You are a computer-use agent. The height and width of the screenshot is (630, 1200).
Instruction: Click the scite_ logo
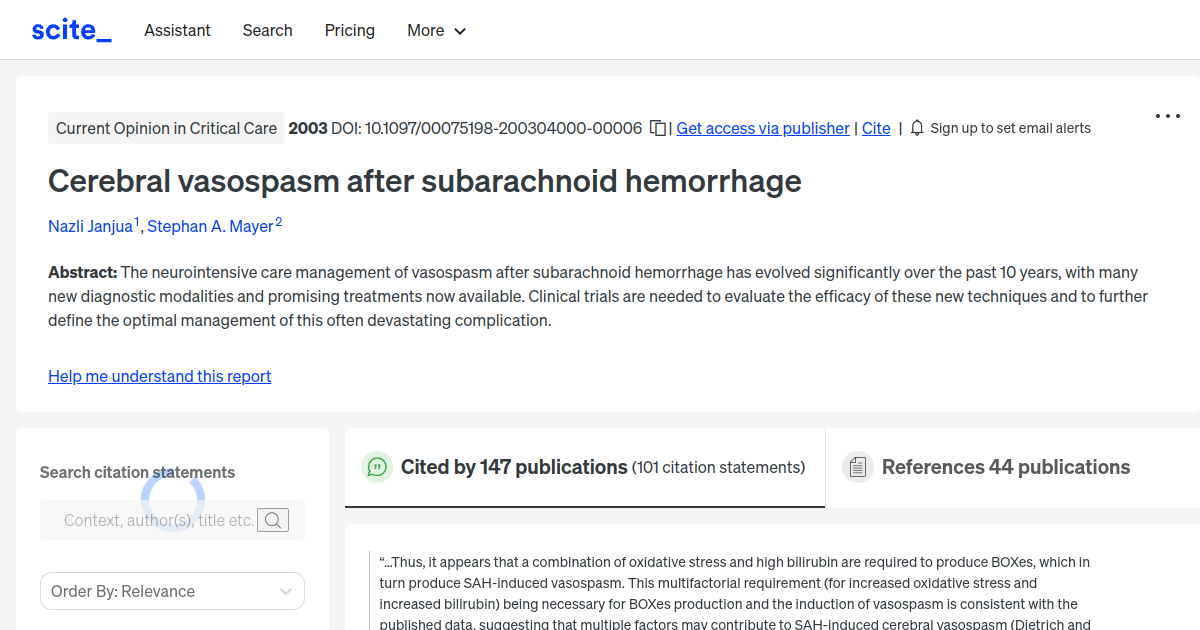(71, 29)
